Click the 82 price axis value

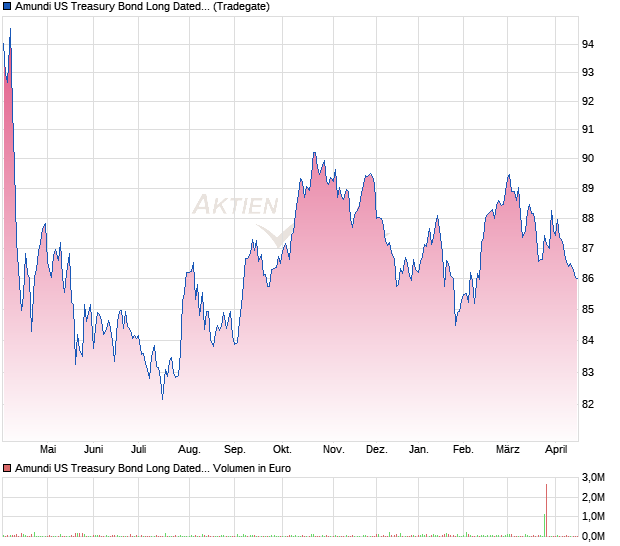coord(588,404)
